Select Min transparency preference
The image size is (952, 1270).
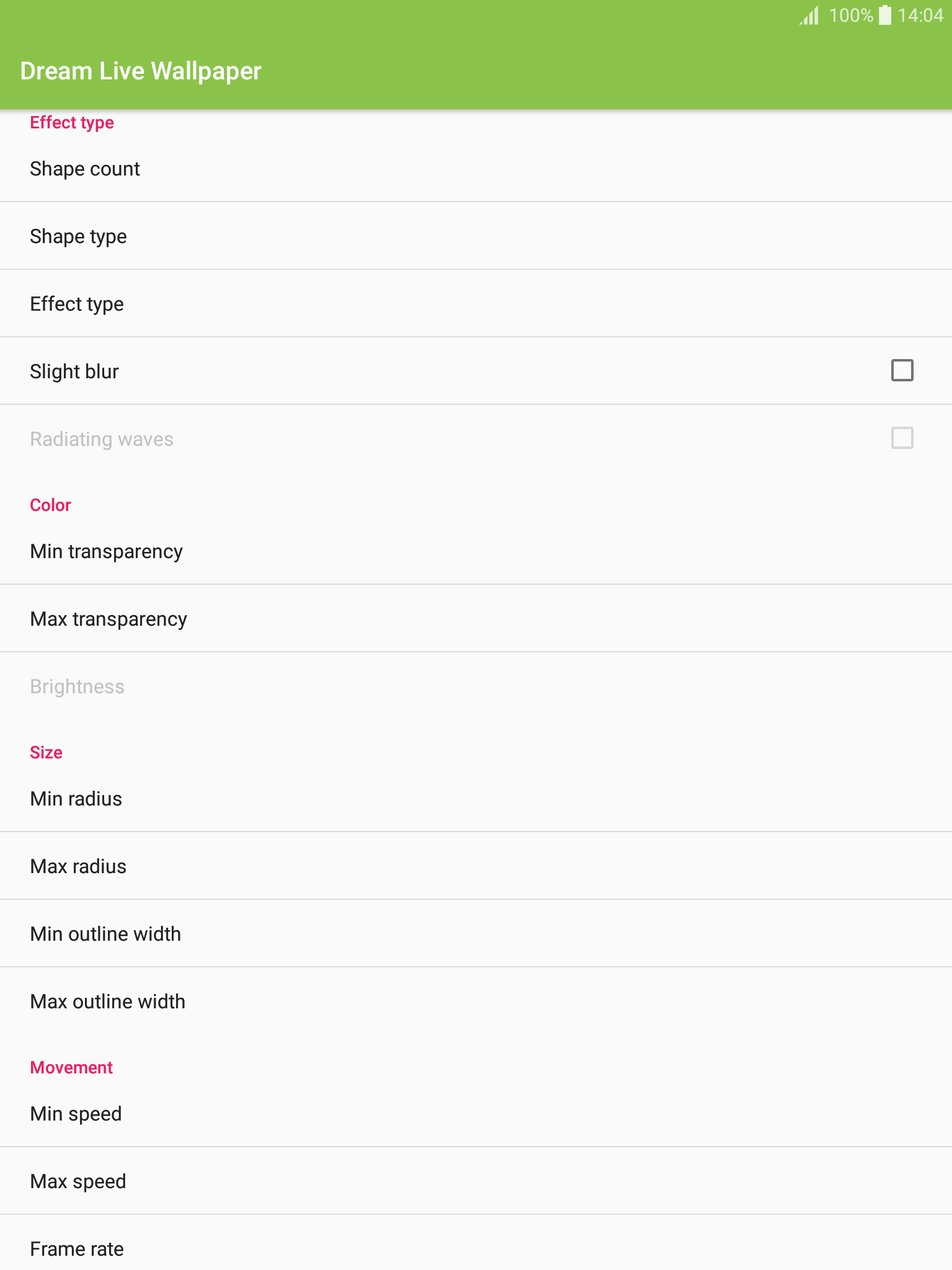pos(476,551)
